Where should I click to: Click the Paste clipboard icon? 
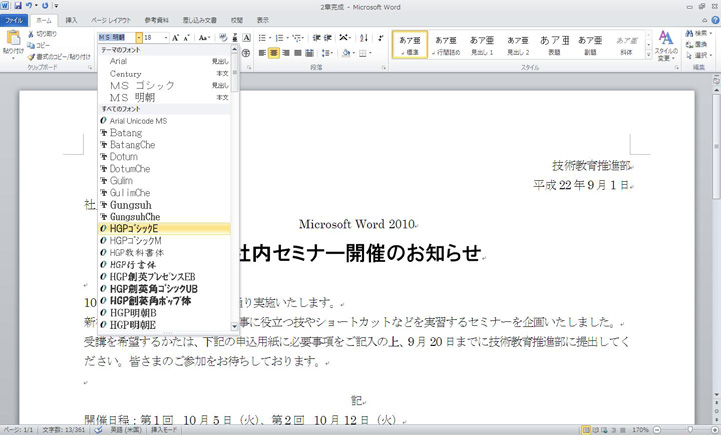click(13, 38)
